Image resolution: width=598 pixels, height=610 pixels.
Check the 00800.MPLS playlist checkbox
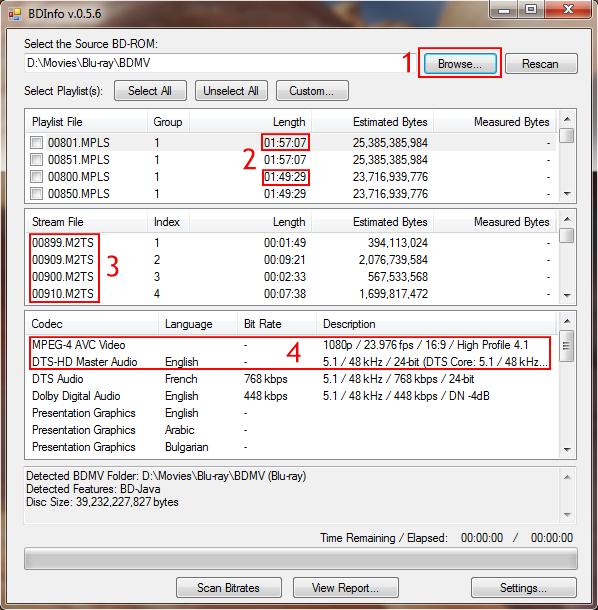[x=37, y=177]
